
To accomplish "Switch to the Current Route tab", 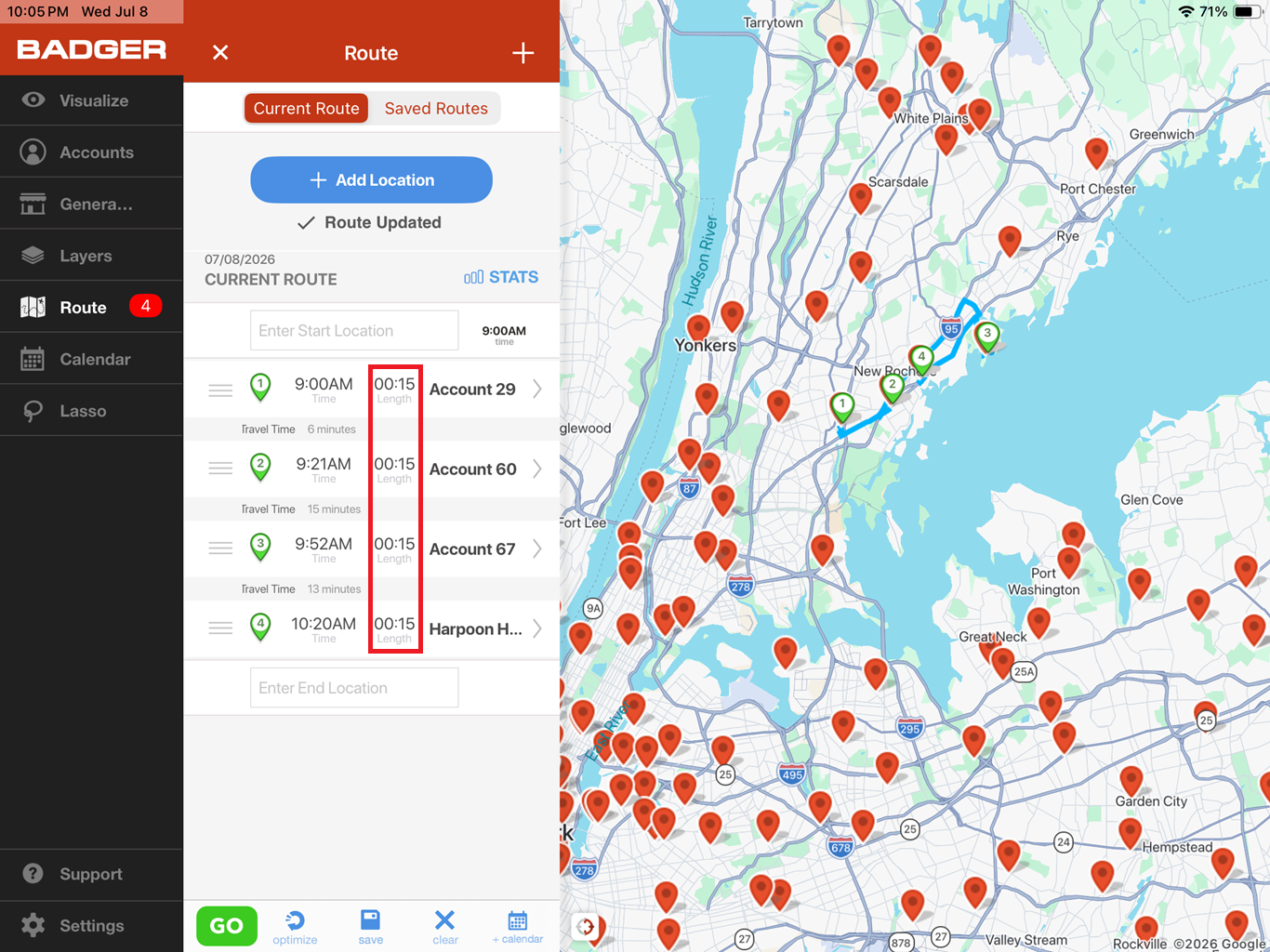I will 306,108.
